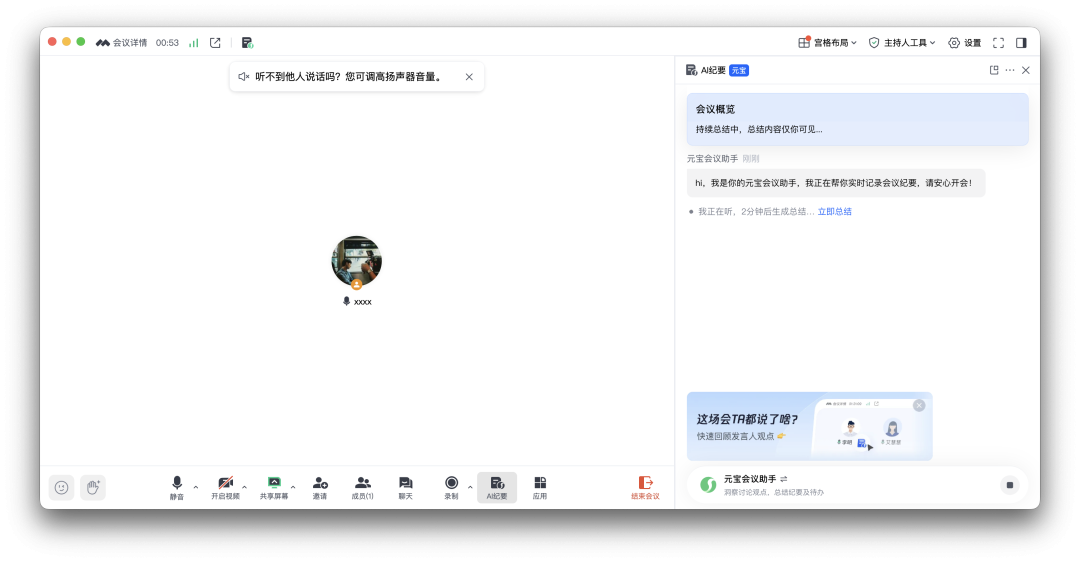Show participants via 成员(1) icon

point(362,486)
